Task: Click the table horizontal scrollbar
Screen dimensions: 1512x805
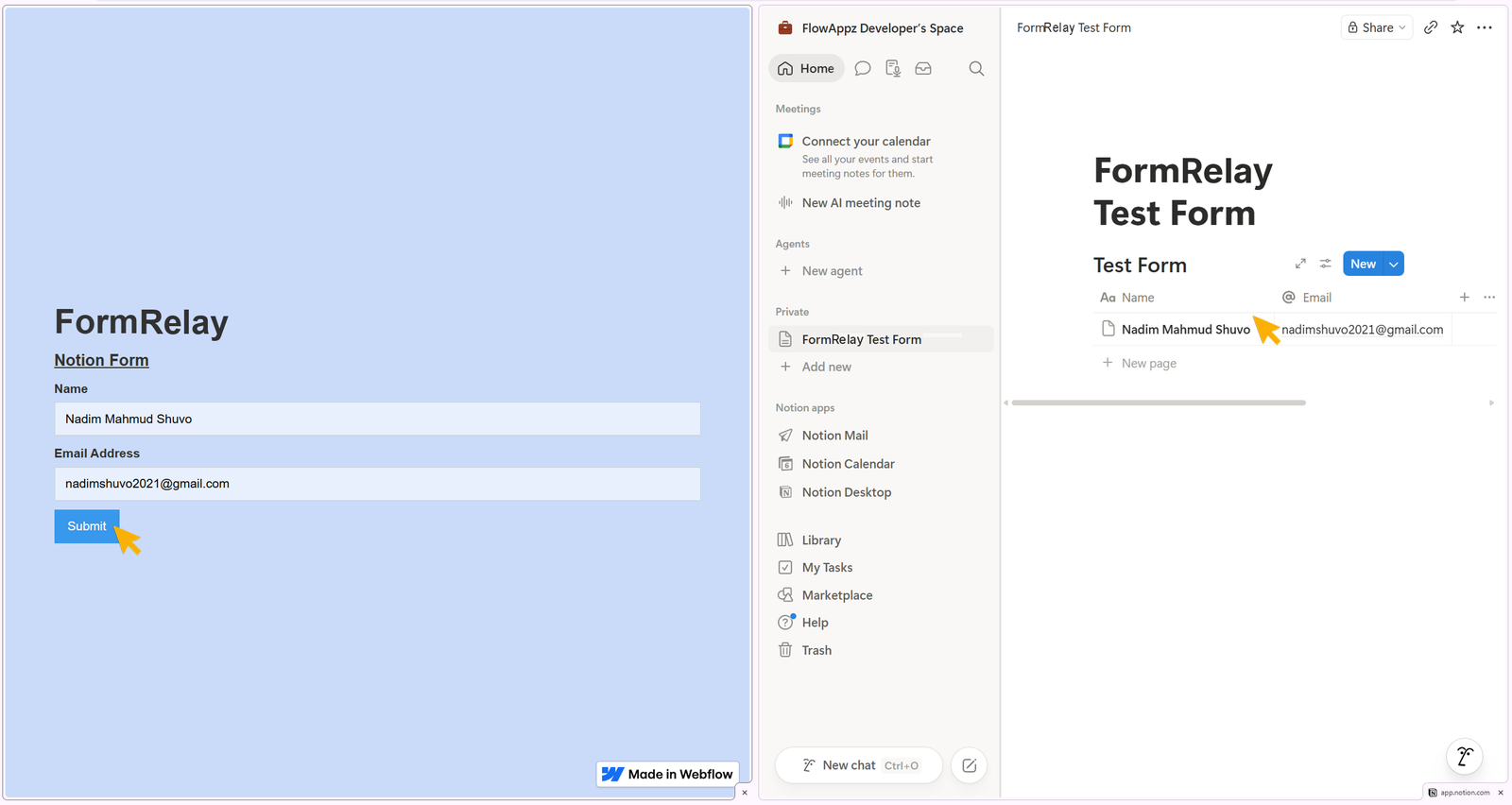Action: pos(1159,402)
